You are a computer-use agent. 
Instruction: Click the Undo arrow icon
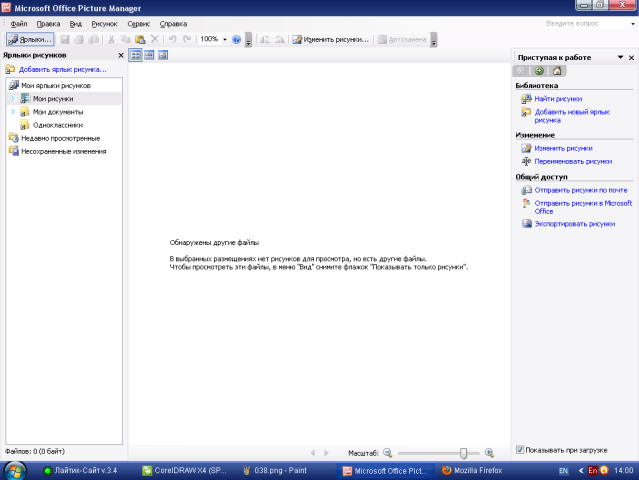[173, 40]
